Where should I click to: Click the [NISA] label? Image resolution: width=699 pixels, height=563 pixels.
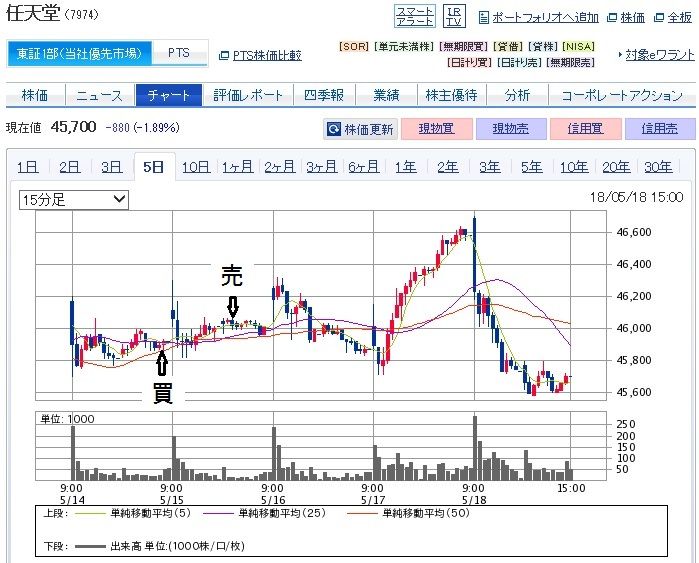tap(579, 46)
